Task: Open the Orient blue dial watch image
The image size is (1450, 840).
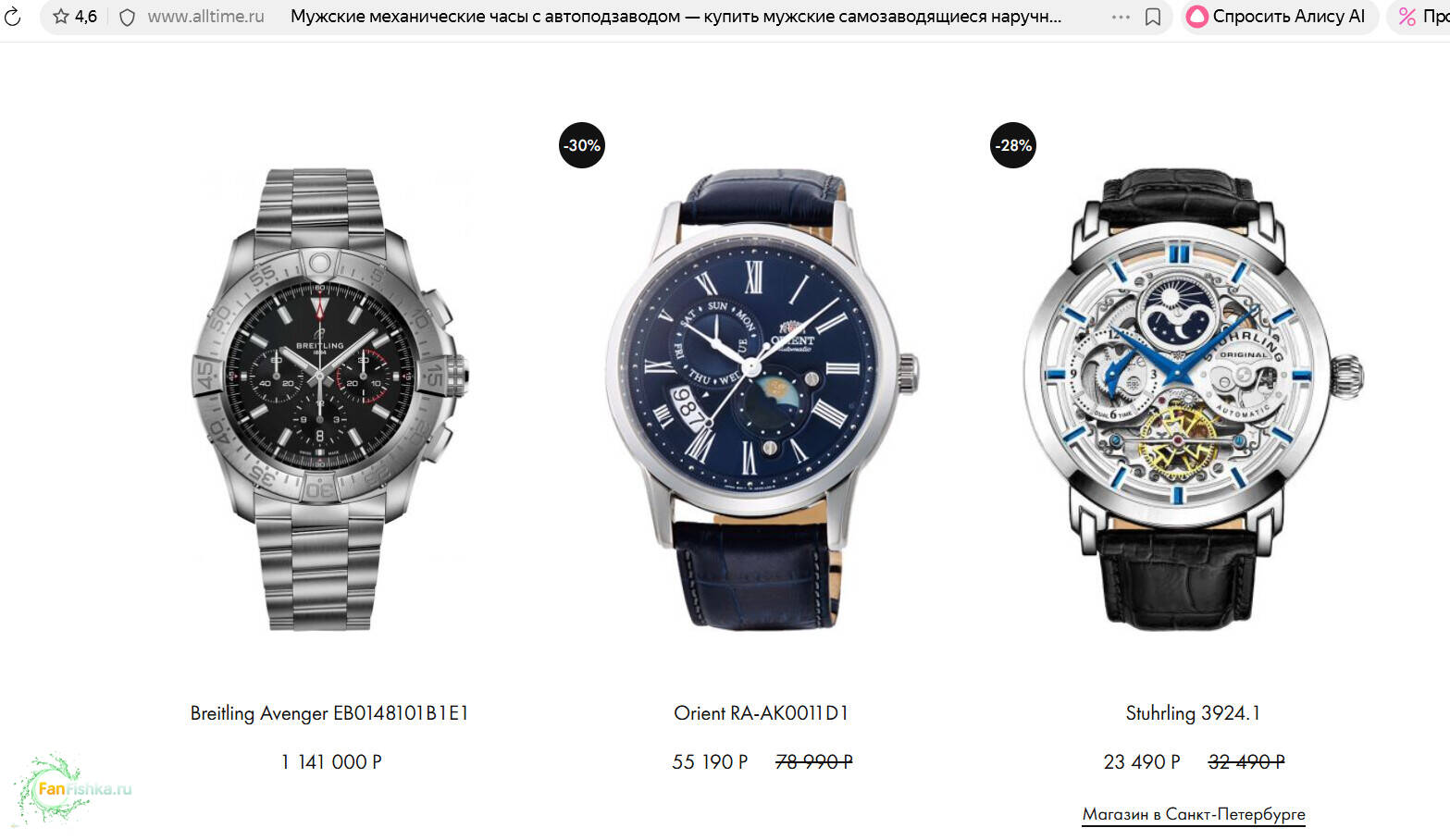Action: [762, 400]
